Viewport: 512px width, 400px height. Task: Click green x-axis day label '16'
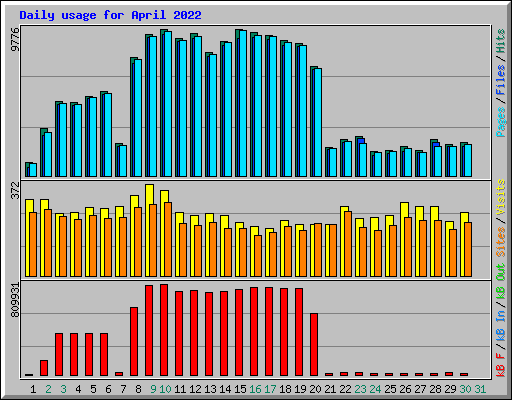pyautogui.click(x=255, y=389)
